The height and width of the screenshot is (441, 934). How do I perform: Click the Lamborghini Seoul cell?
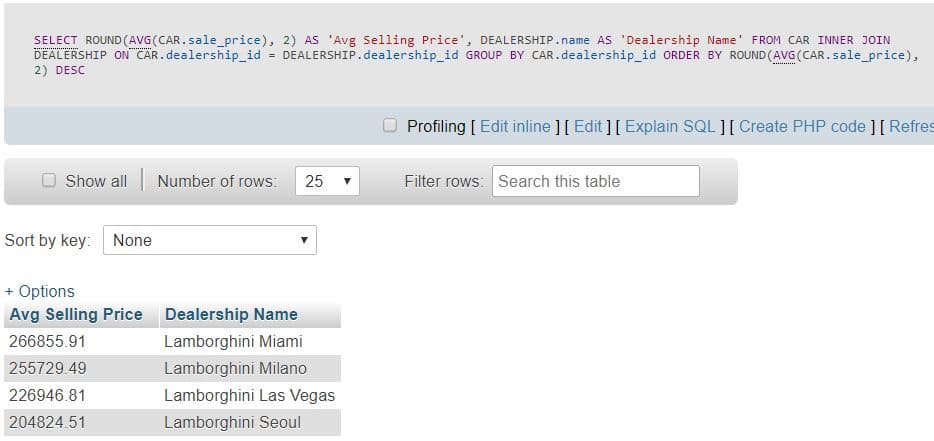(250, 423)
